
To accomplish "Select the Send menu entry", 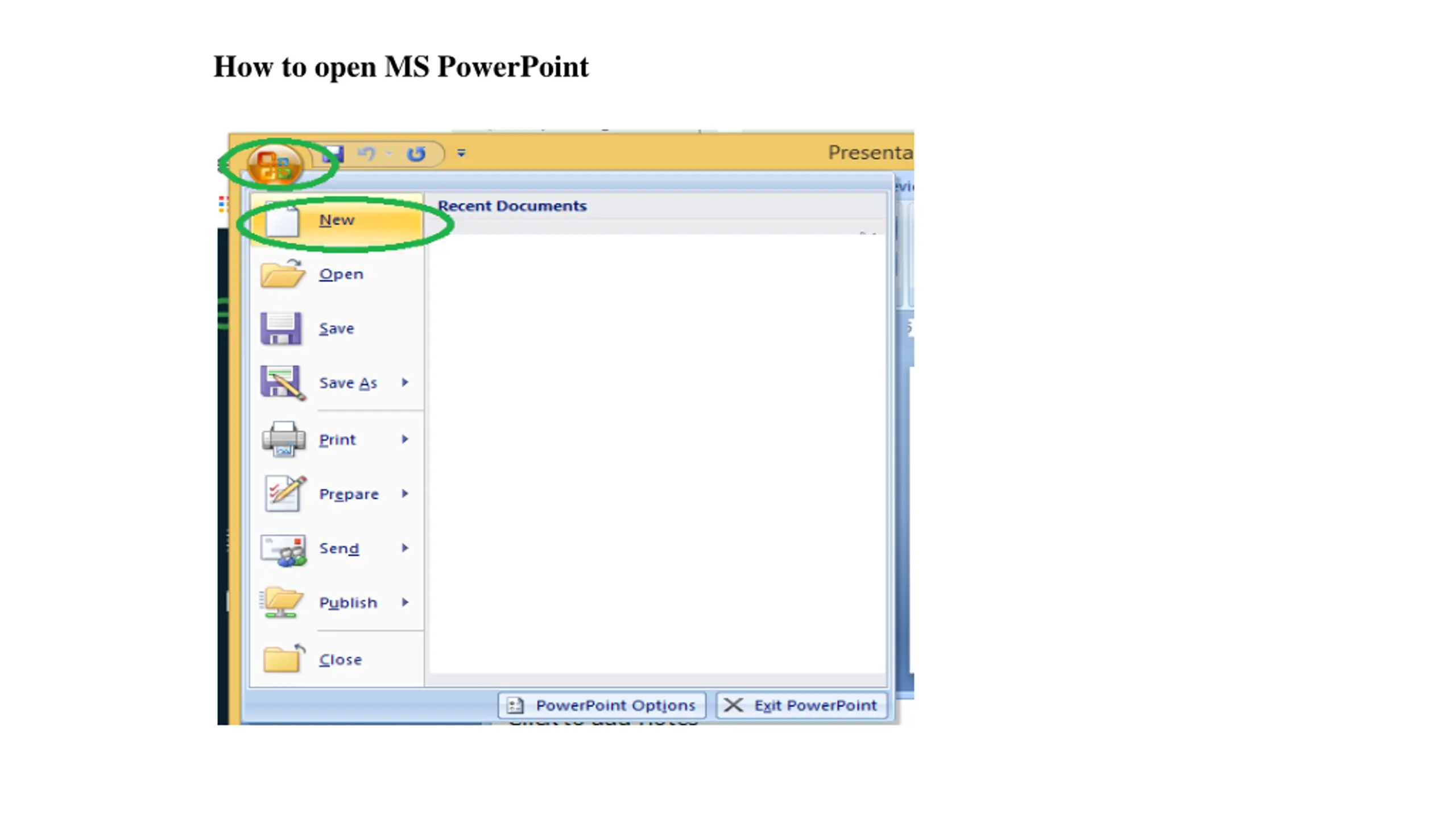I will pyautogui.click(x=337, y=548).
